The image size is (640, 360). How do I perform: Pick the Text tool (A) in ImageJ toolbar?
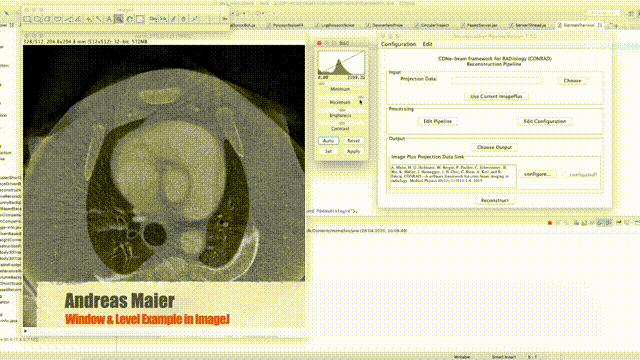tap(109, 19)
